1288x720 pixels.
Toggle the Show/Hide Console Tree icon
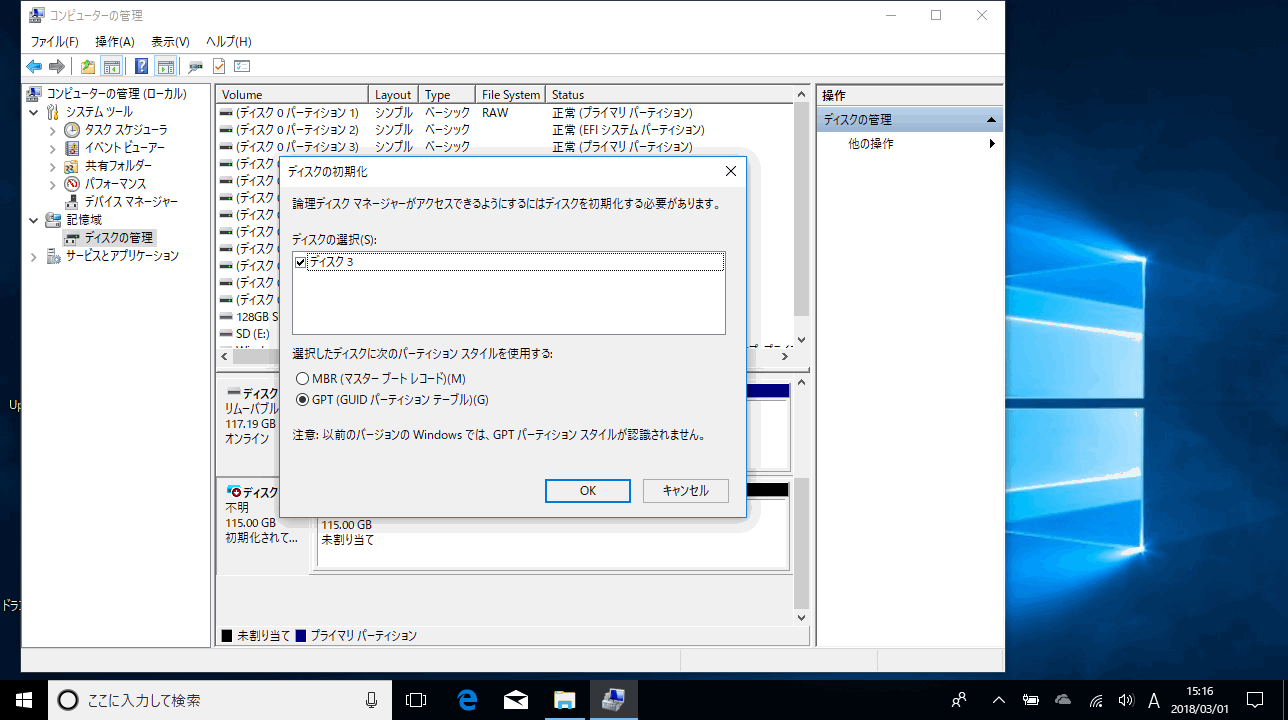(112, 67)
